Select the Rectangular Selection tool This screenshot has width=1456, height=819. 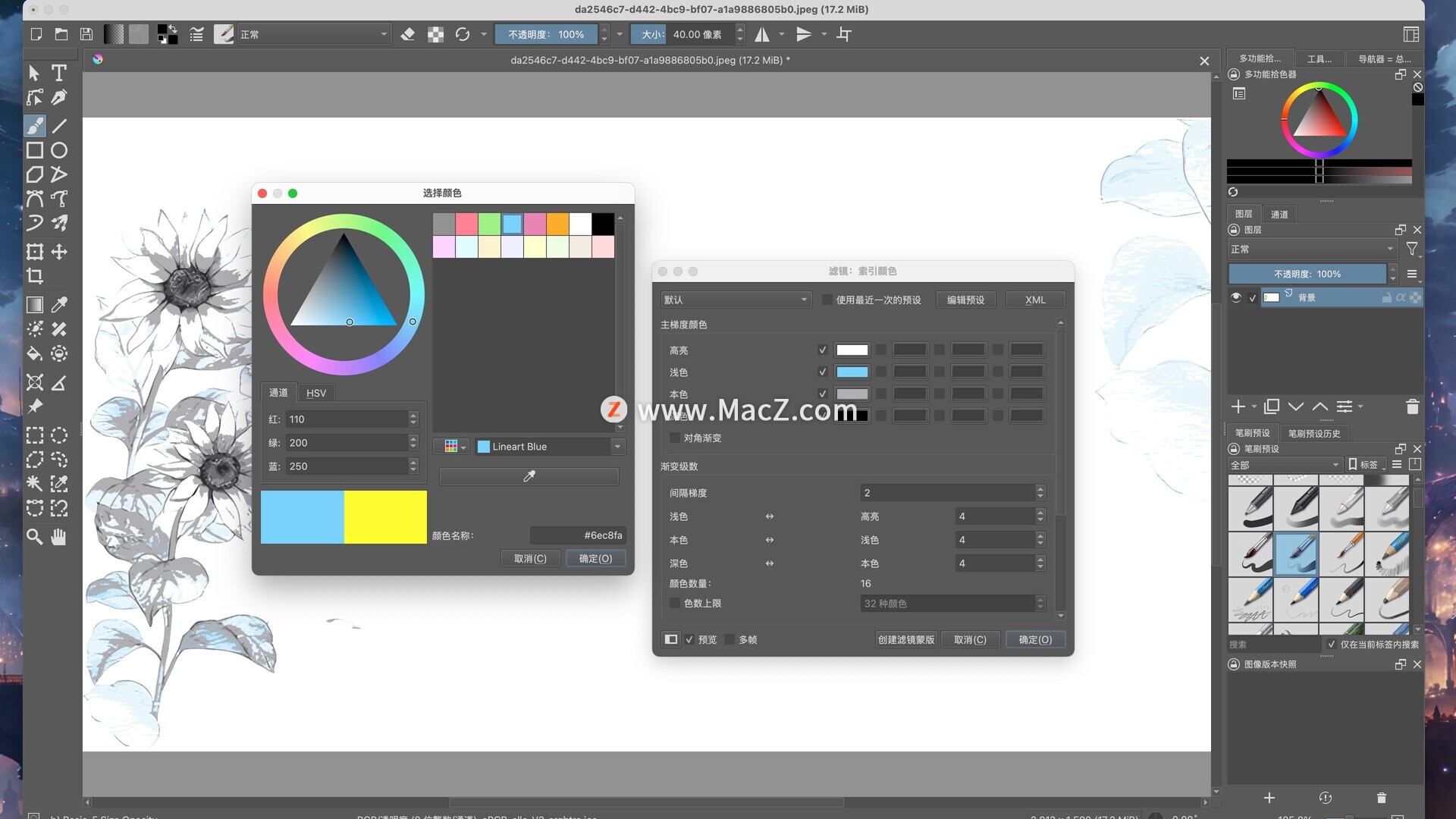35,435
